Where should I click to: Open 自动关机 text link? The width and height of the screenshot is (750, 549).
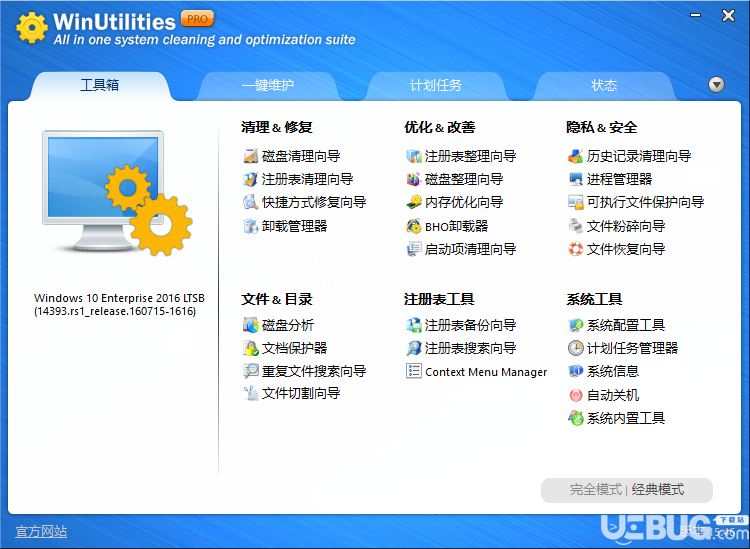click(613, 395)
